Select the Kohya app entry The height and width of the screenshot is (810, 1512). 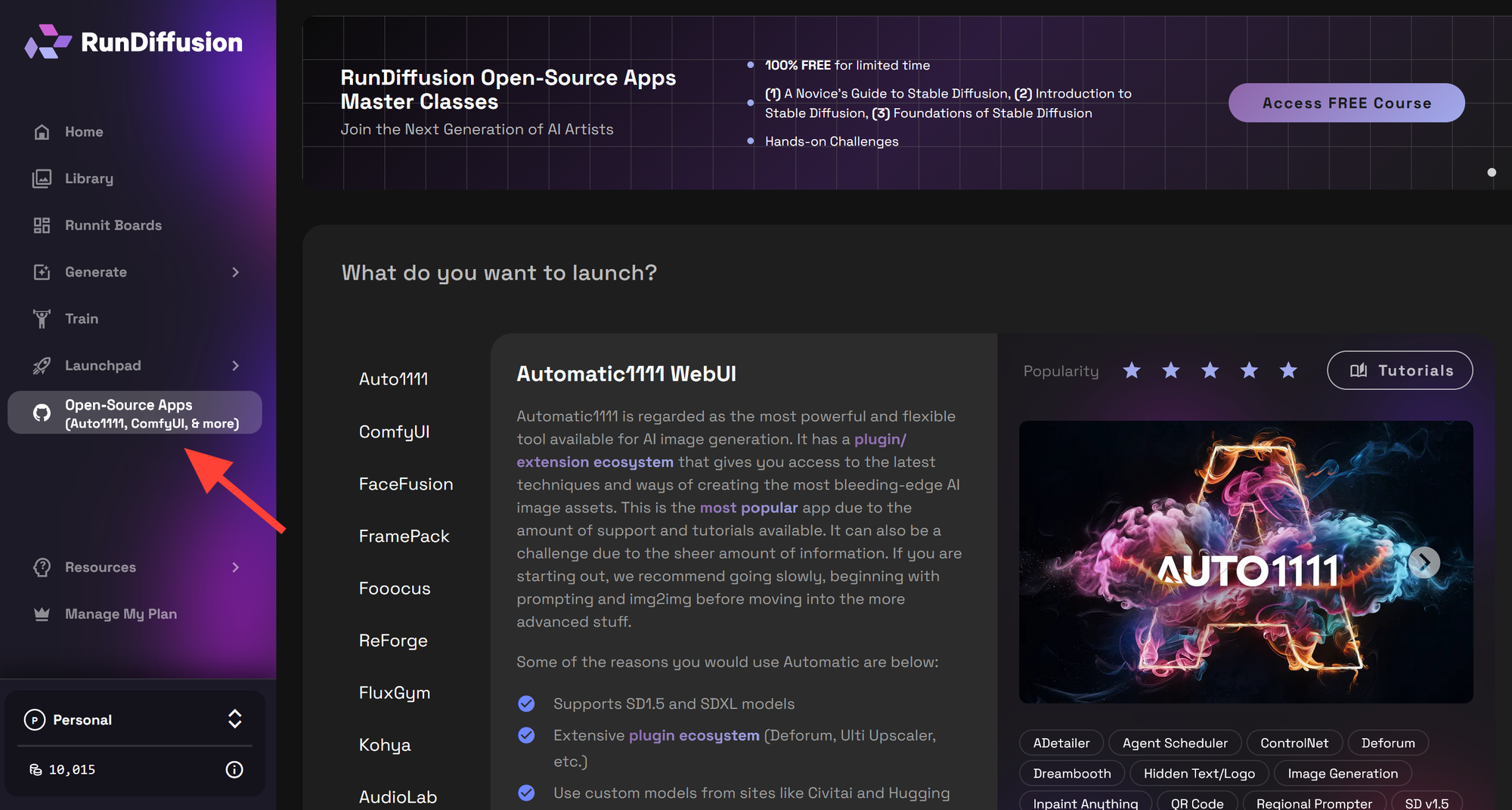tap(384, 744)
